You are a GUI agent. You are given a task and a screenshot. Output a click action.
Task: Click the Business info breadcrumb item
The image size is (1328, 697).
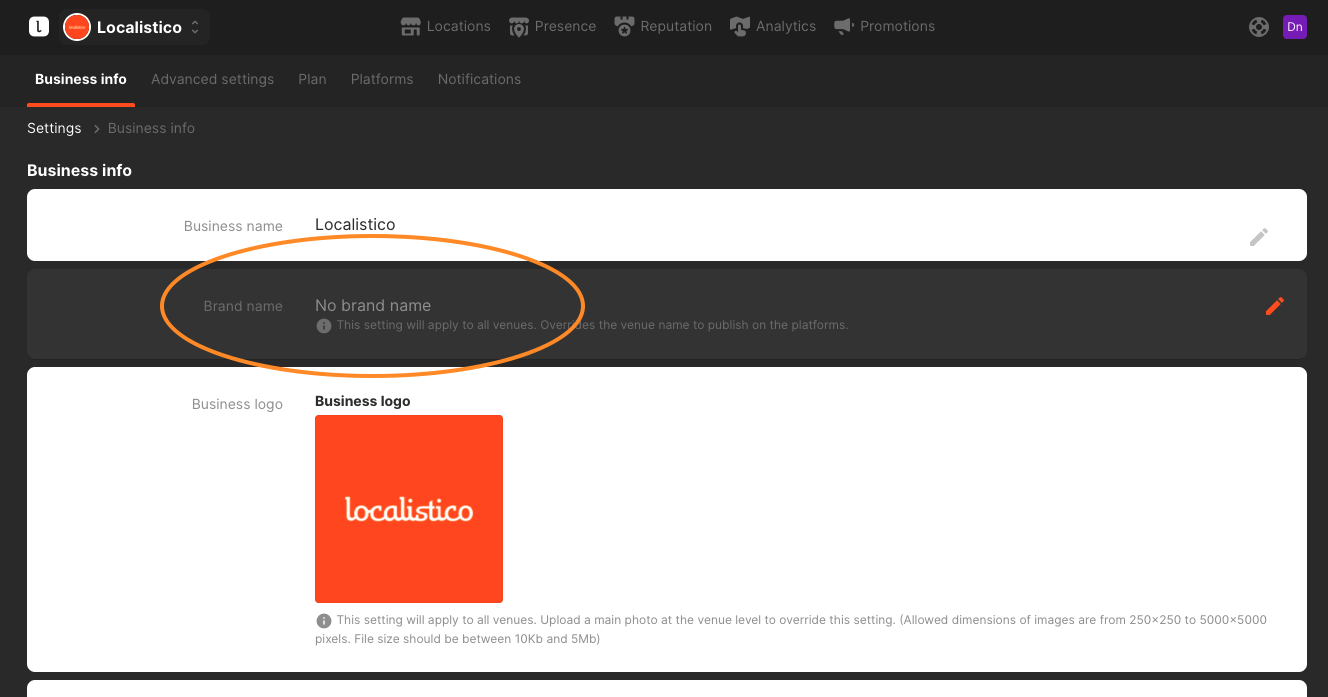coord(151,128)
